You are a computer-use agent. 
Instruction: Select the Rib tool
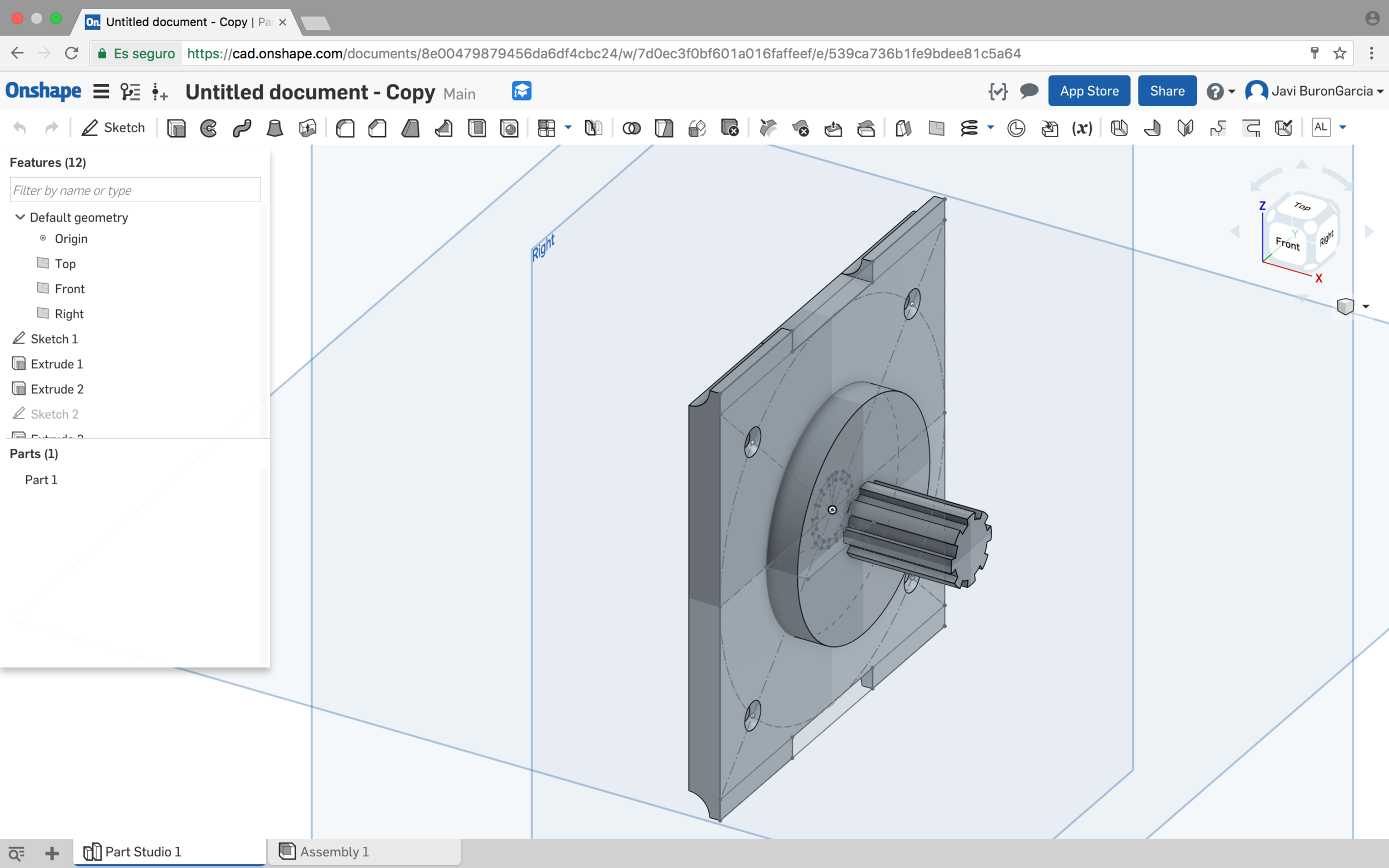pyautogui.click(x=444, y=127)
